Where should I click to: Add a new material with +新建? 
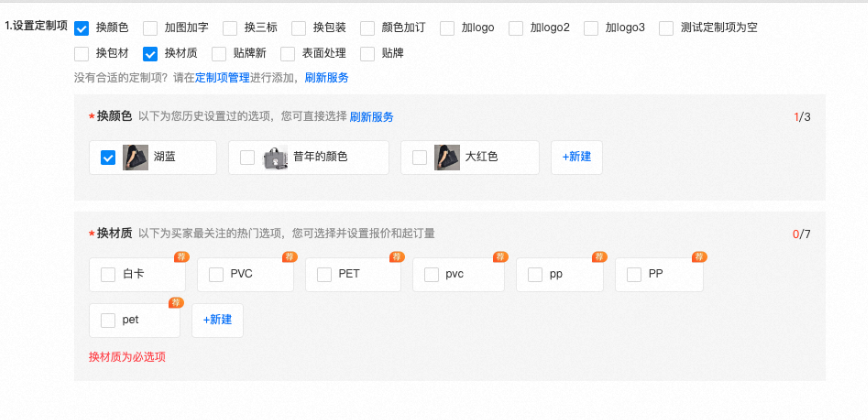218,320
